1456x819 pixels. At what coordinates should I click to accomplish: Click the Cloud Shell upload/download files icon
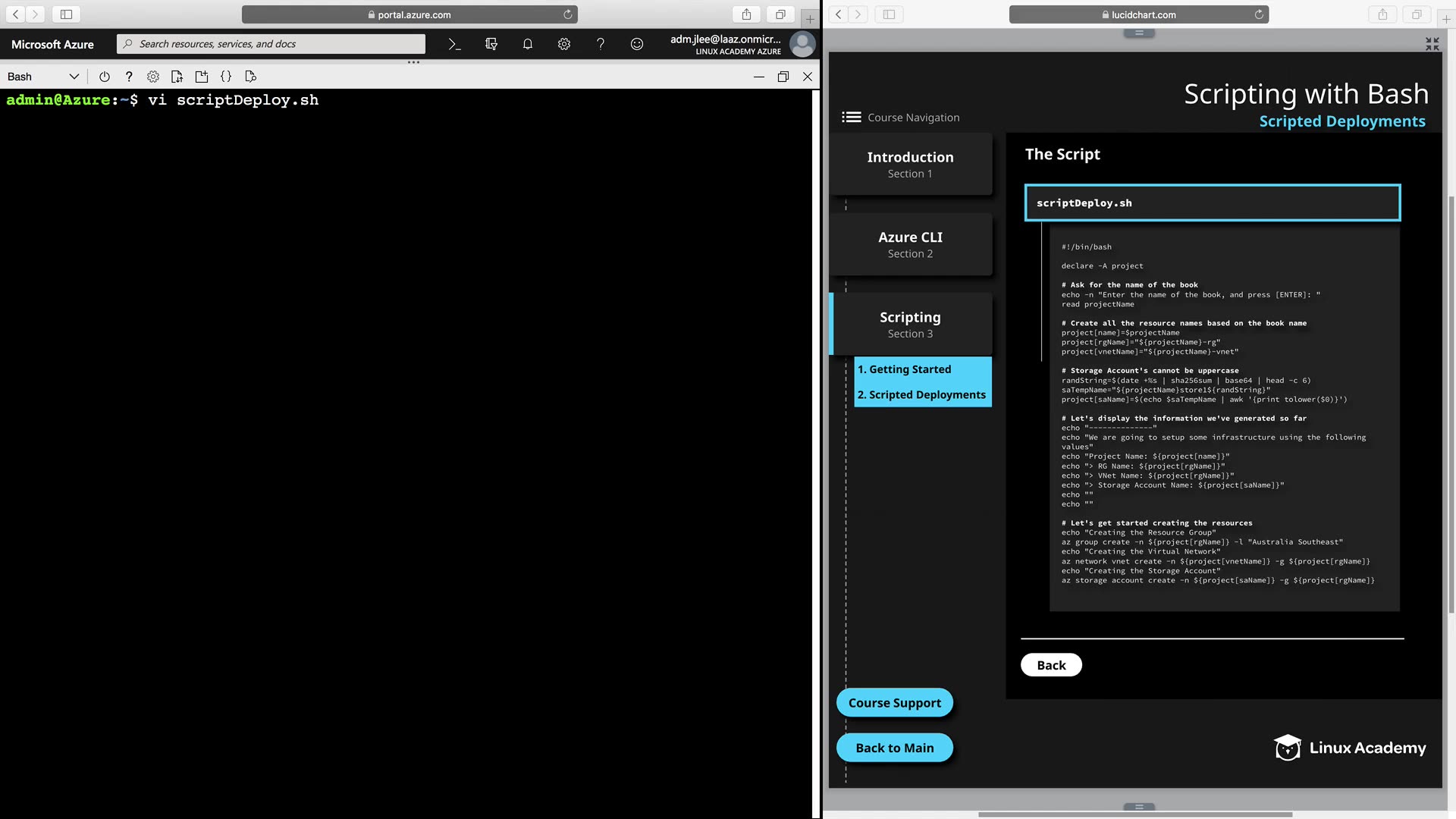click(x=177, y=77)
